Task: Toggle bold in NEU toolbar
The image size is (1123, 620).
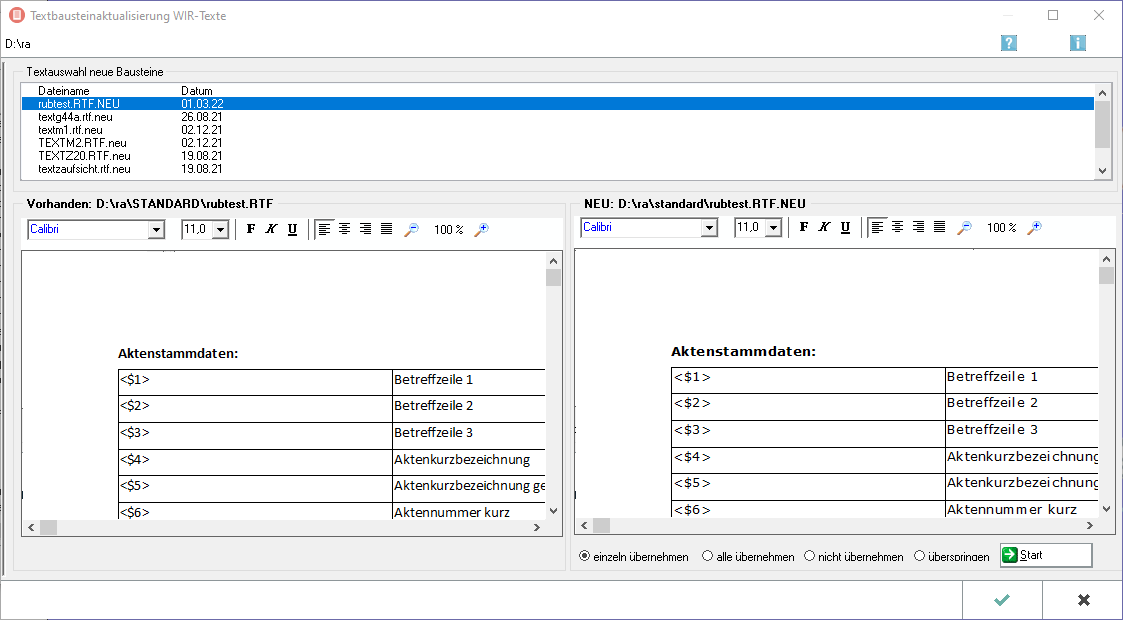Action: (804, 227)
